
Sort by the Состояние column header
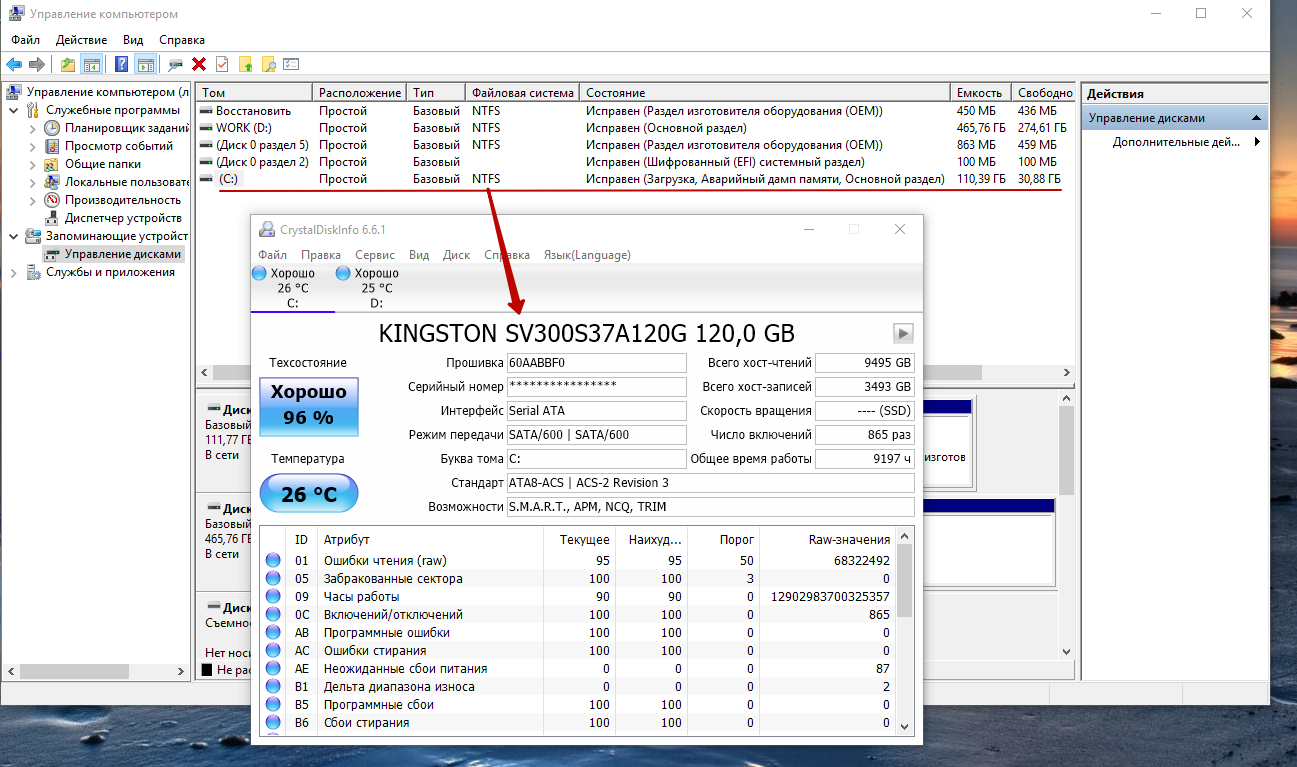[x=765, y=92]
